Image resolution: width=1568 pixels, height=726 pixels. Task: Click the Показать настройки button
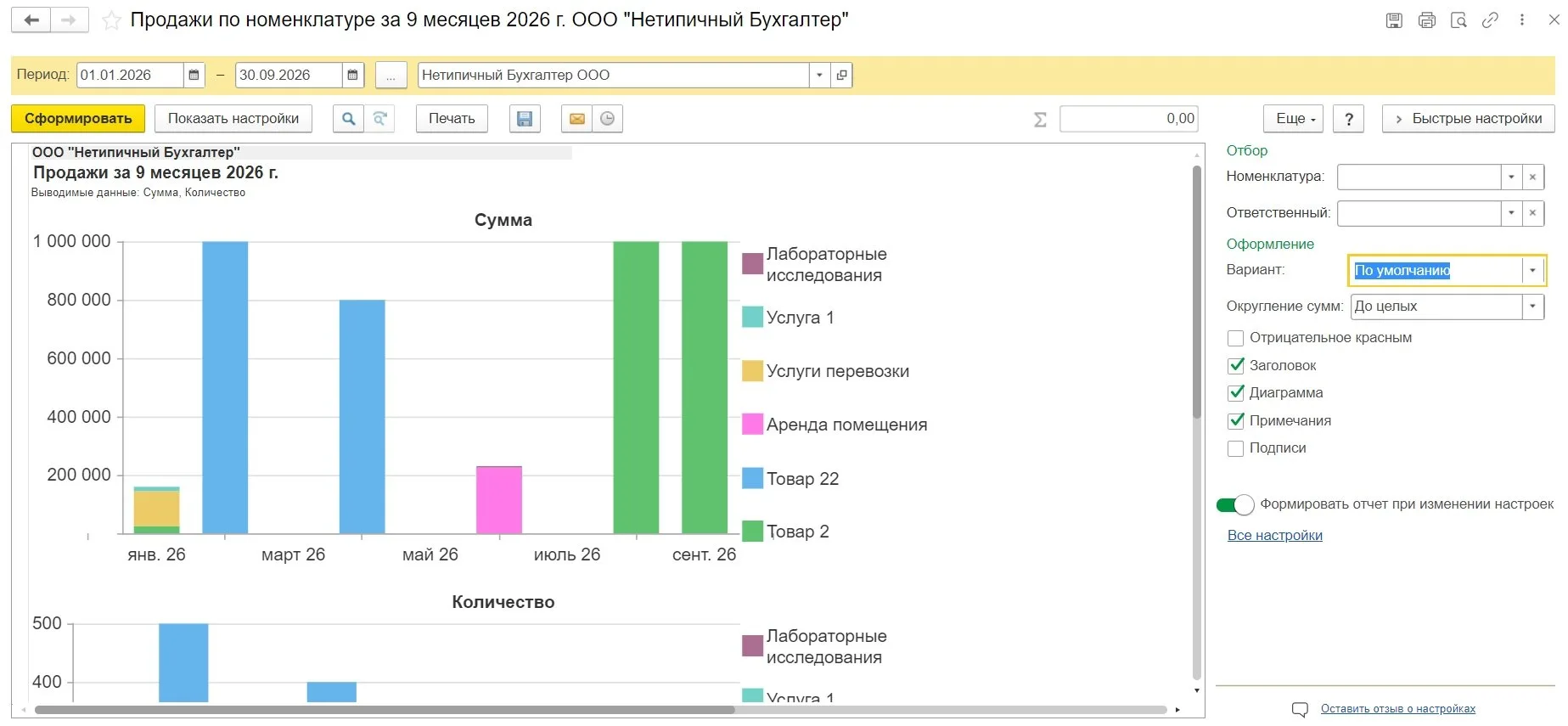tap(233, 119)
